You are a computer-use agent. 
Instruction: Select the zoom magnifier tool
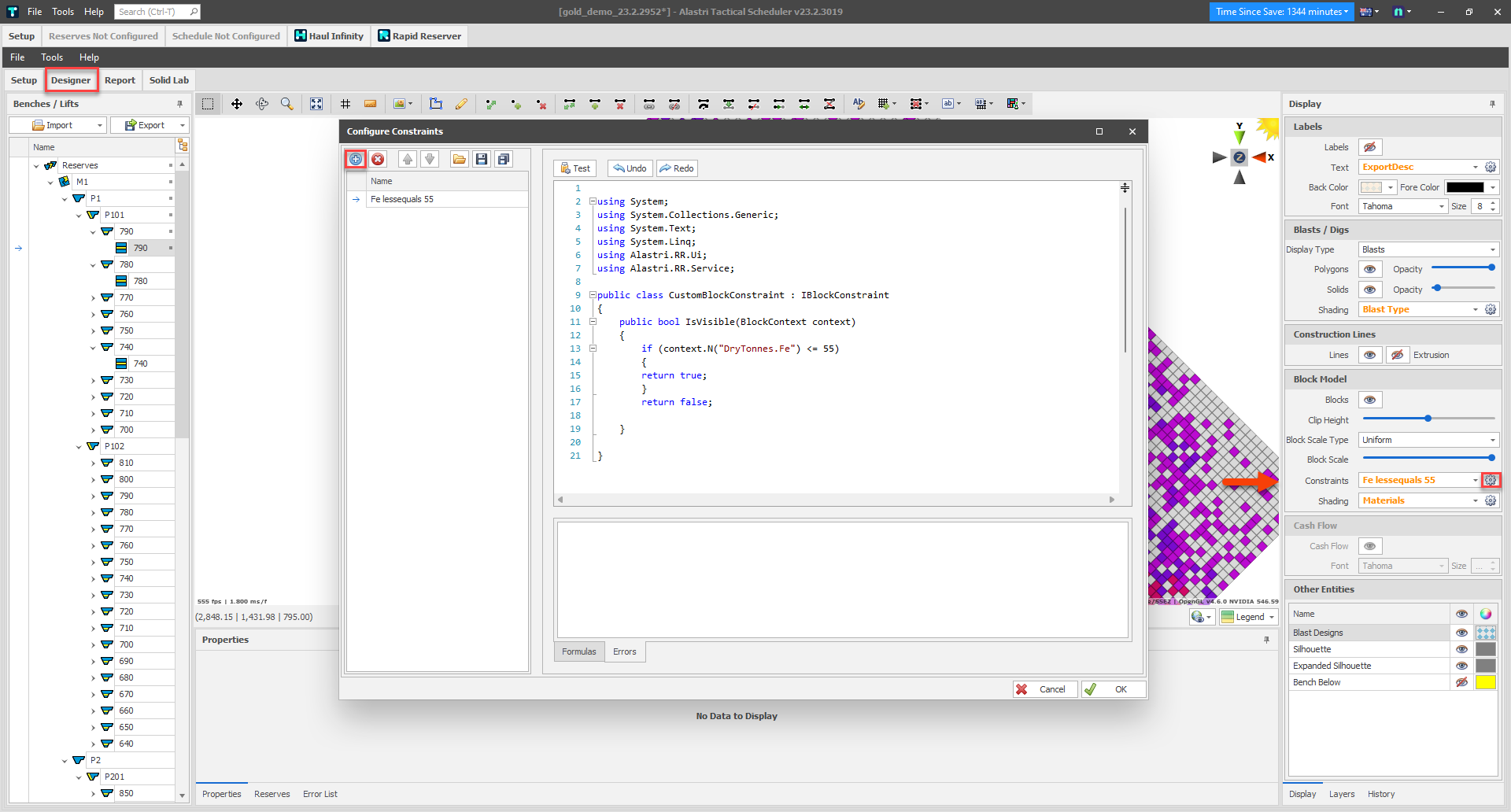(287, 104)
